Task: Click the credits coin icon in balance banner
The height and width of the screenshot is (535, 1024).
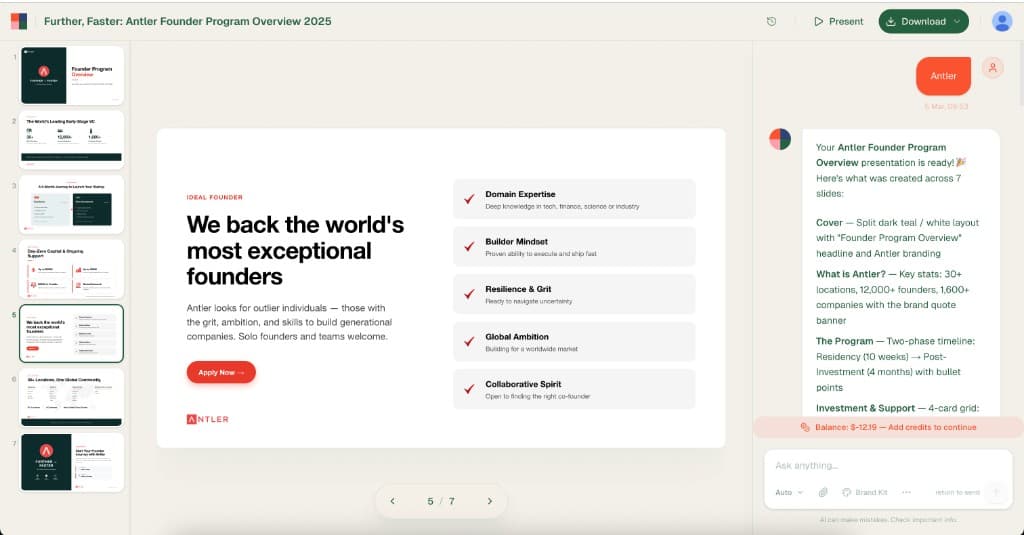Action: click(x=805, y=427)
